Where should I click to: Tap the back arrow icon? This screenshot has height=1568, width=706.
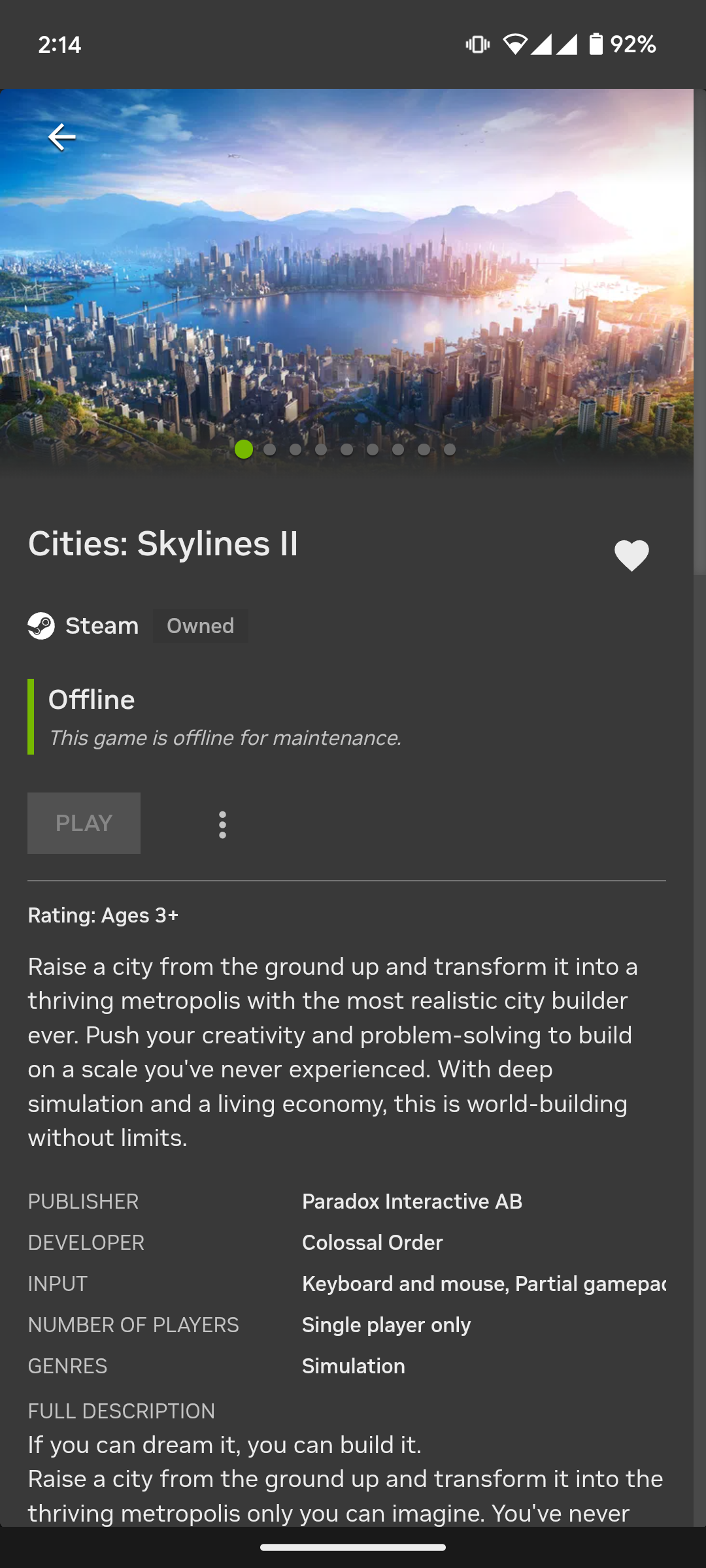point(62,137)
